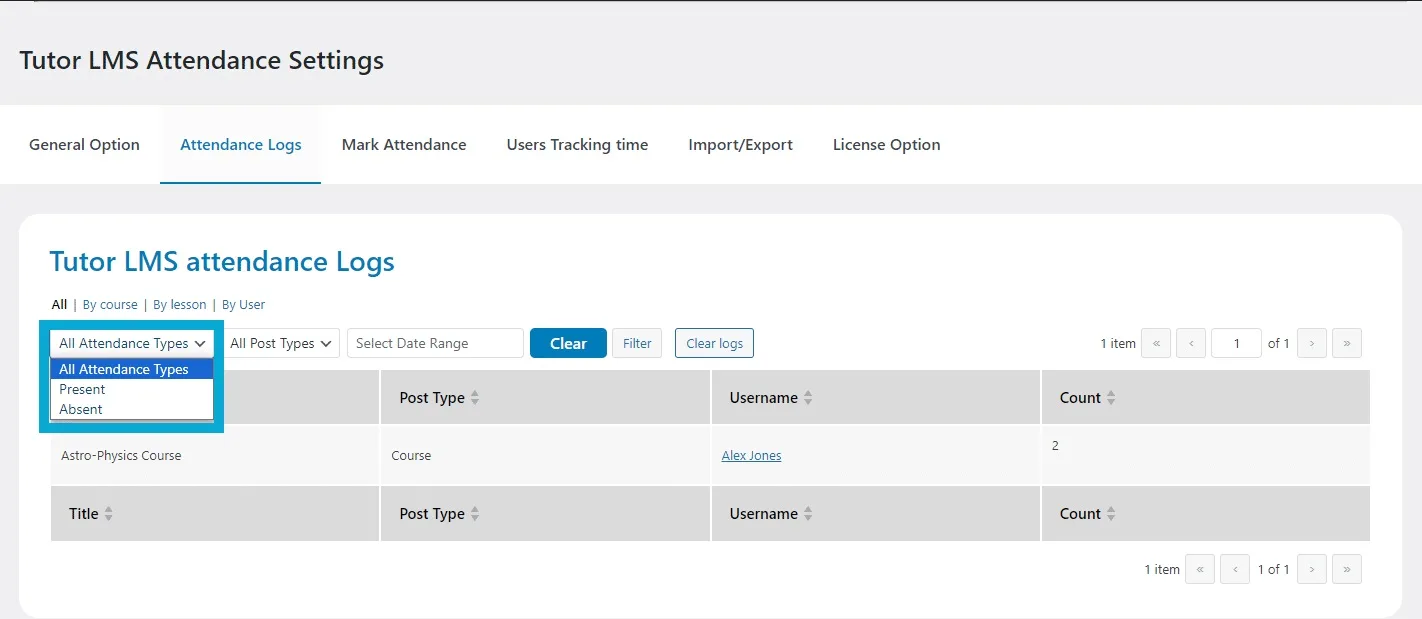Viewport: 1422px width, 619px height.
Task: Click the Select Date Range field
Action: click(x=435, y=343)
